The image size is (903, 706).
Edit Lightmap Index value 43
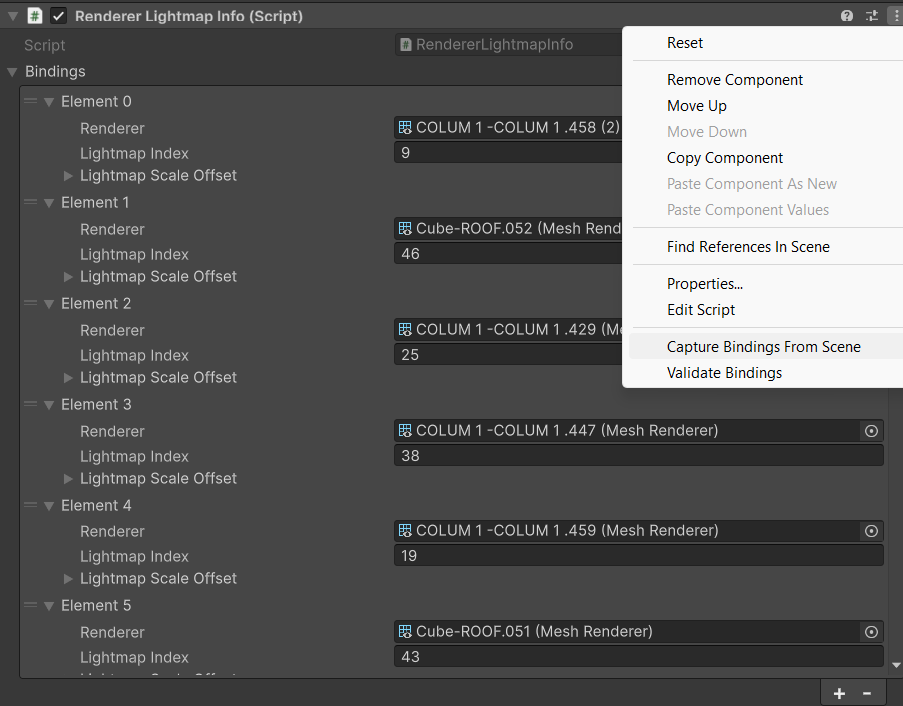pos(639,656)
